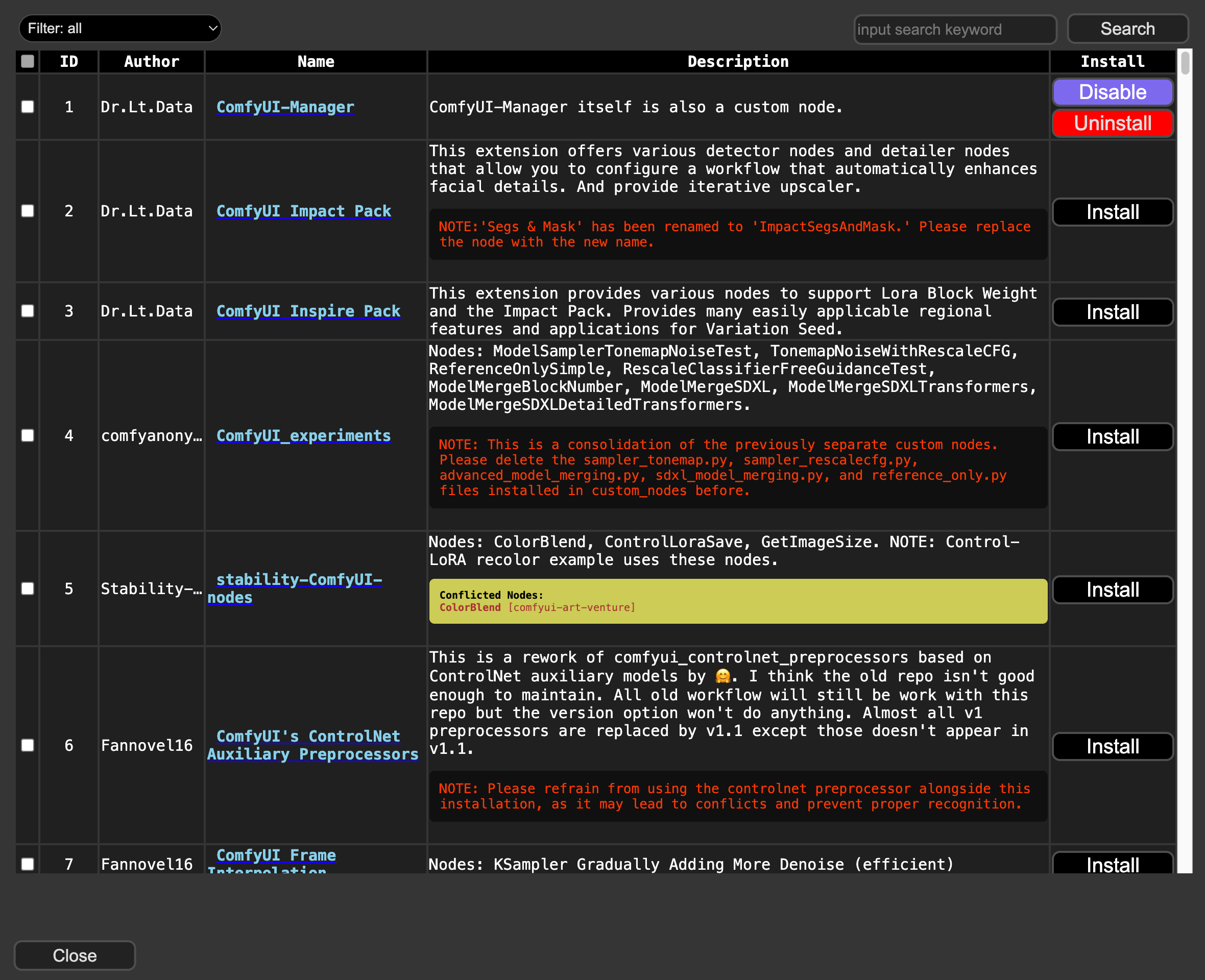Toggle the select-all header checkbox
Screen dimensions: 1205x980
27,61
